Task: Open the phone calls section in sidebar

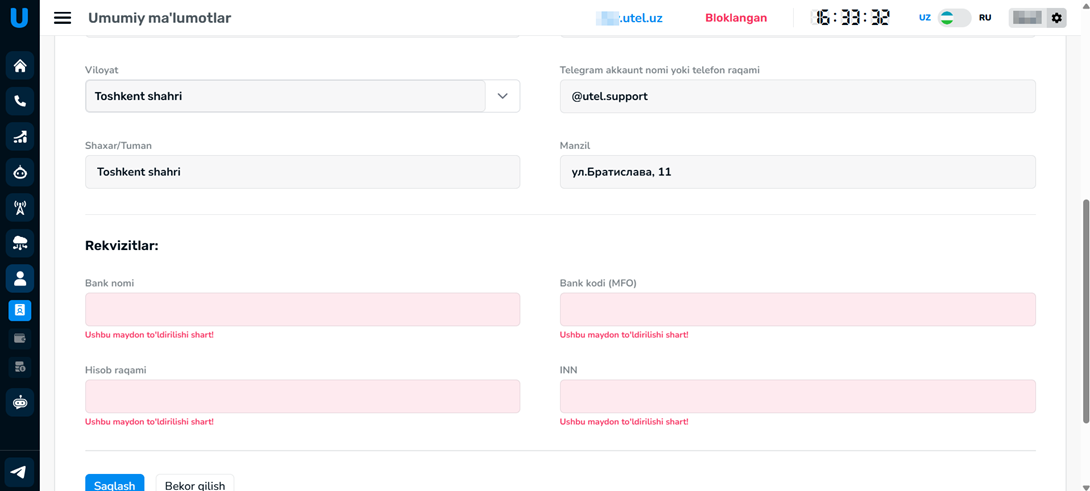Action: (x=20, y=101)
